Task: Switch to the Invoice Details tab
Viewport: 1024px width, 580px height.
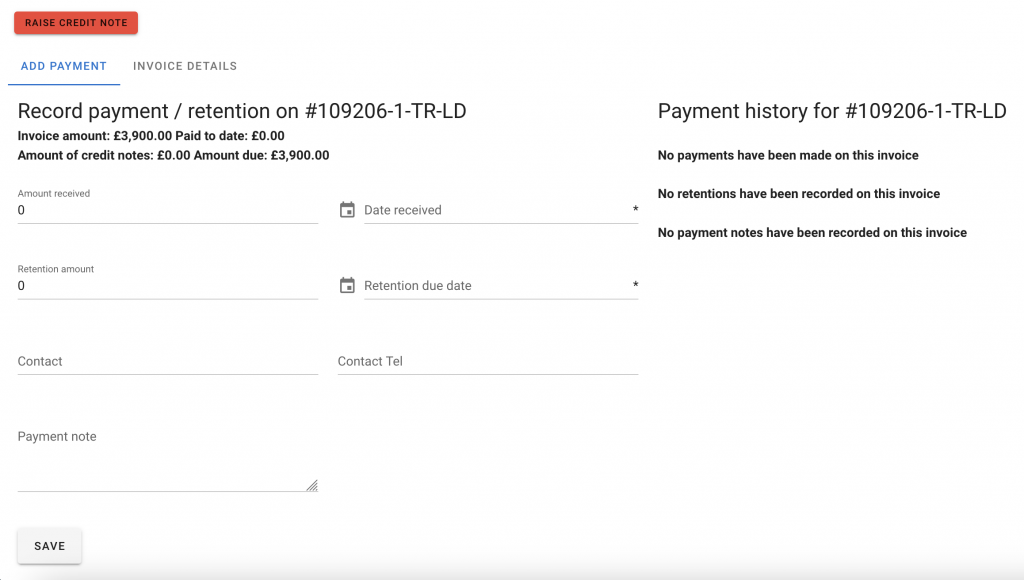Action: [x=185, y=66]
